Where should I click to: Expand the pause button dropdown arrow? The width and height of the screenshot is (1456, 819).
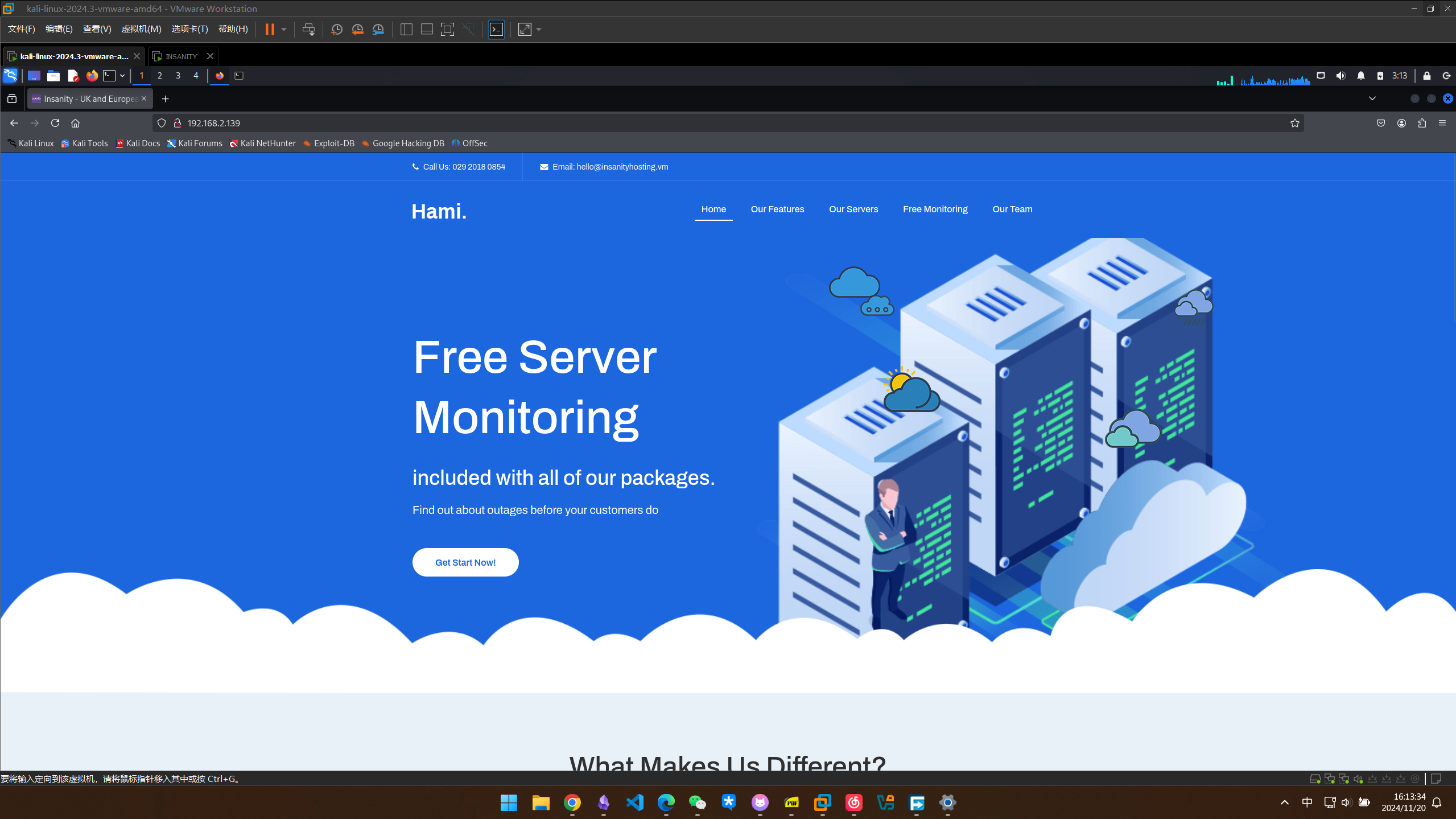(x=284, y=30)
